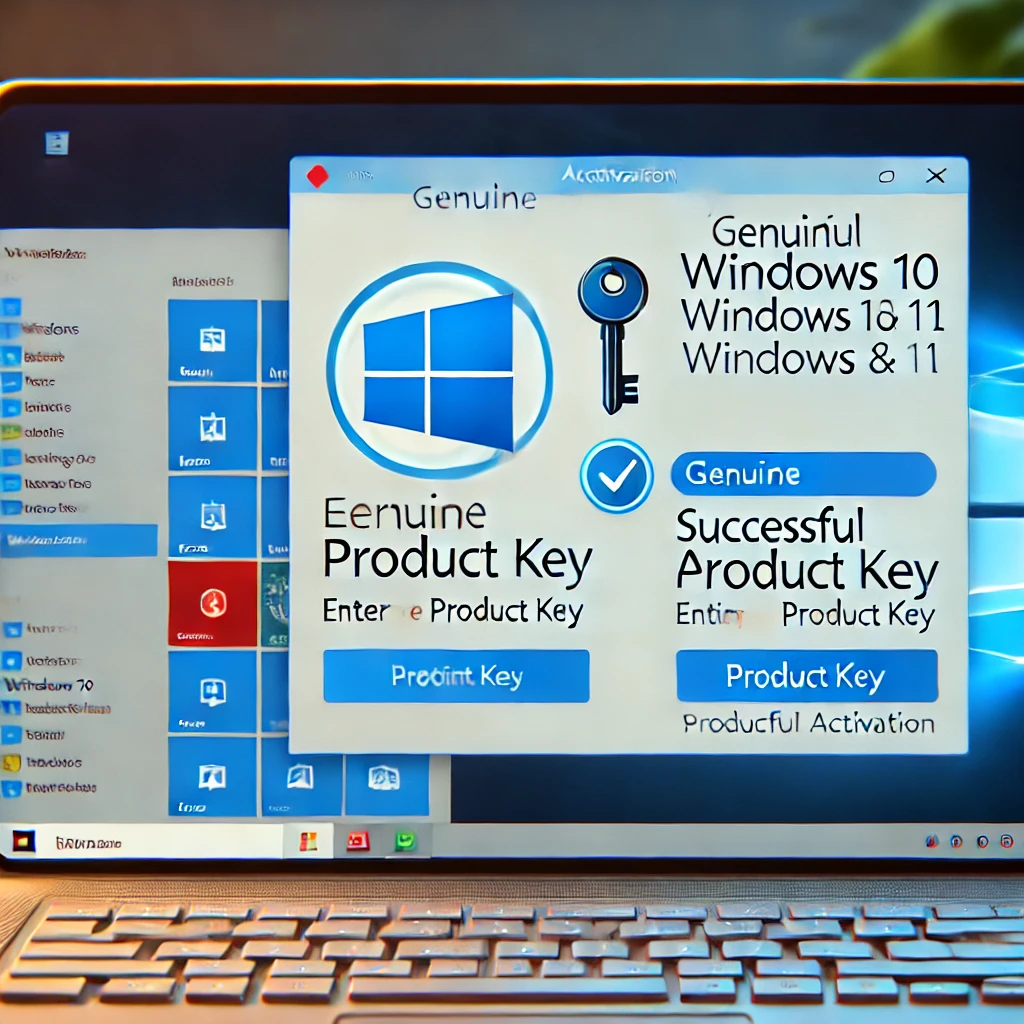
Task: Click the blue button beneath 'Enter e Product Key'
Action: pos(456,676)
